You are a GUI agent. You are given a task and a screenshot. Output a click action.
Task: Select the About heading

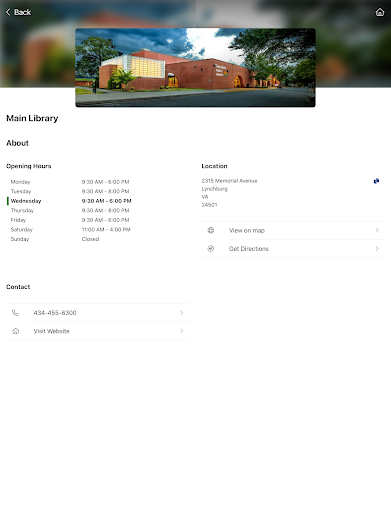(17, 143)
